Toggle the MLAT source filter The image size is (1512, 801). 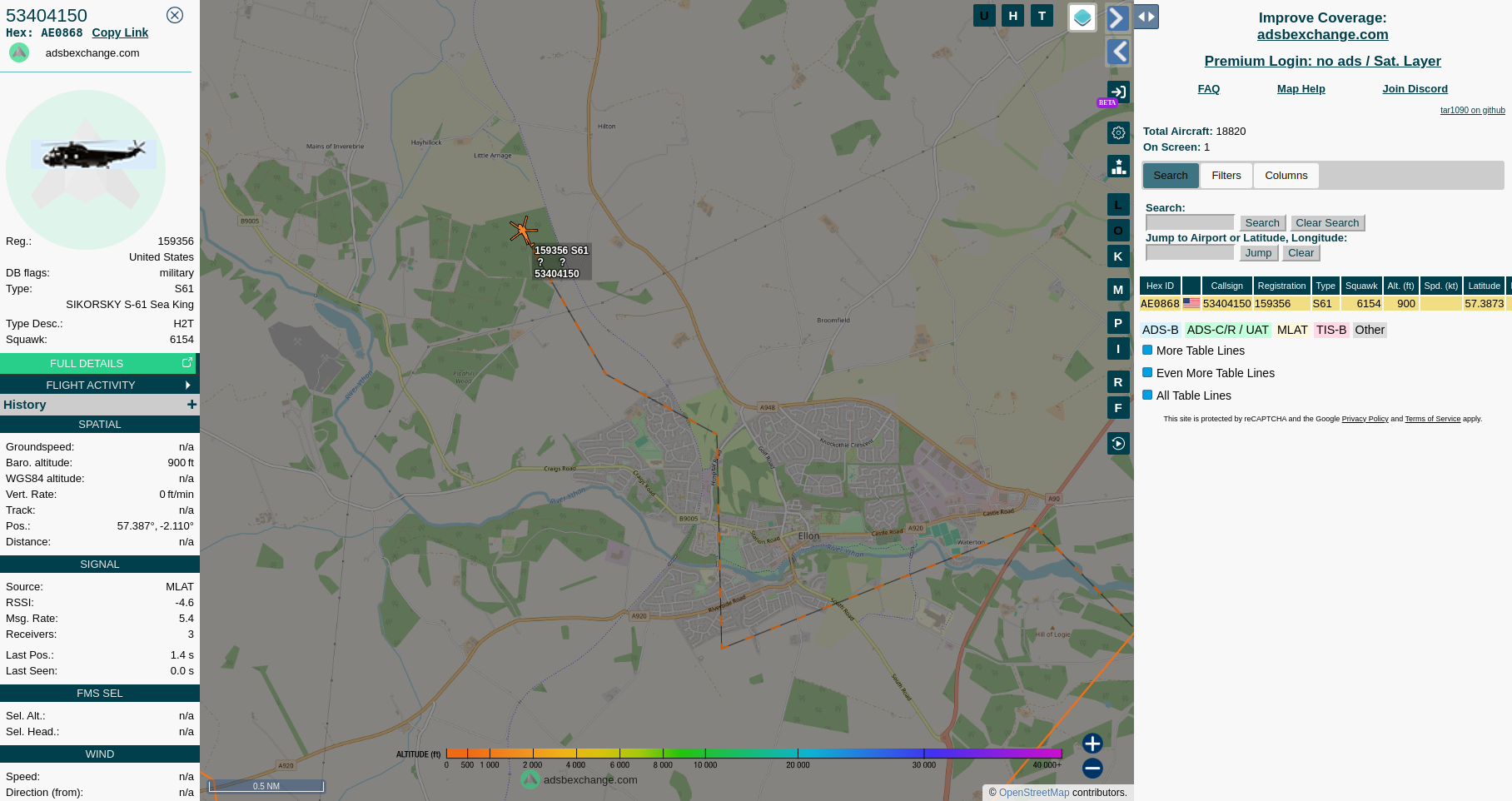click(1292, 330)
